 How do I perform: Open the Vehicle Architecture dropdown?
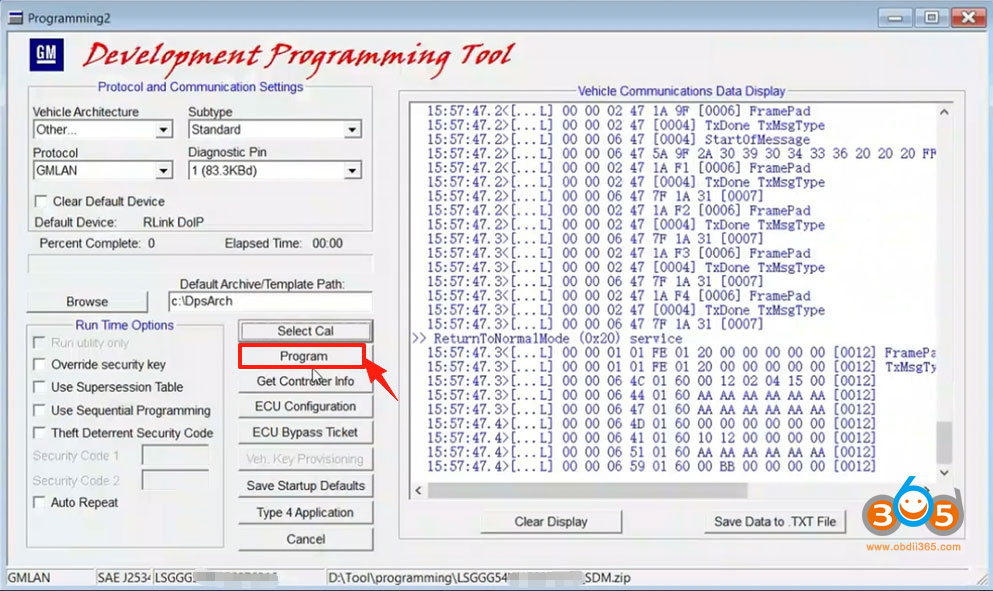tap(164, 130)
